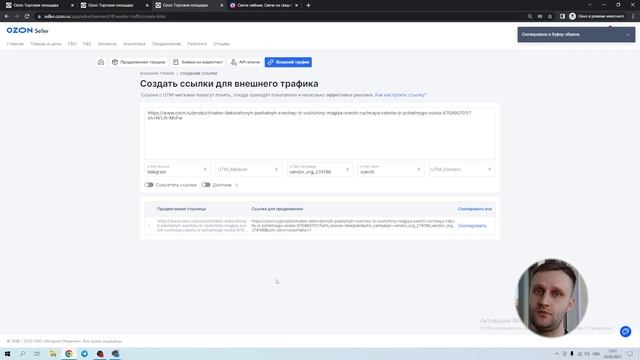Click the Внешний трафик breadcrumb link
Screen dimensions: 640x360
click(x=157, y=73)
